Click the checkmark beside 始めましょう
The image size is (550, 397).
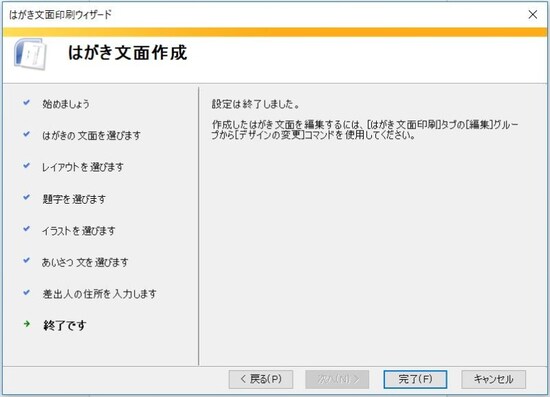26,102
